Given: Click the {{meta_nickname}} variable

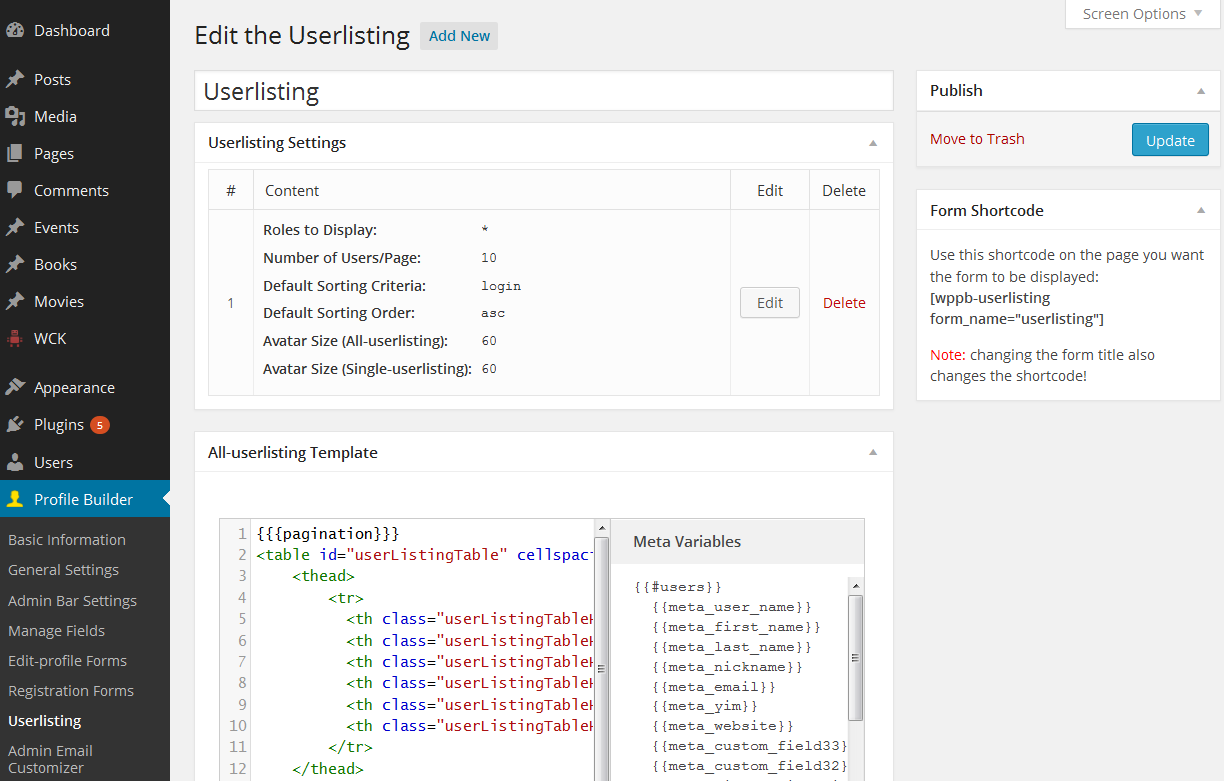Looking at the screenshot, I should (x=727, y=667).
